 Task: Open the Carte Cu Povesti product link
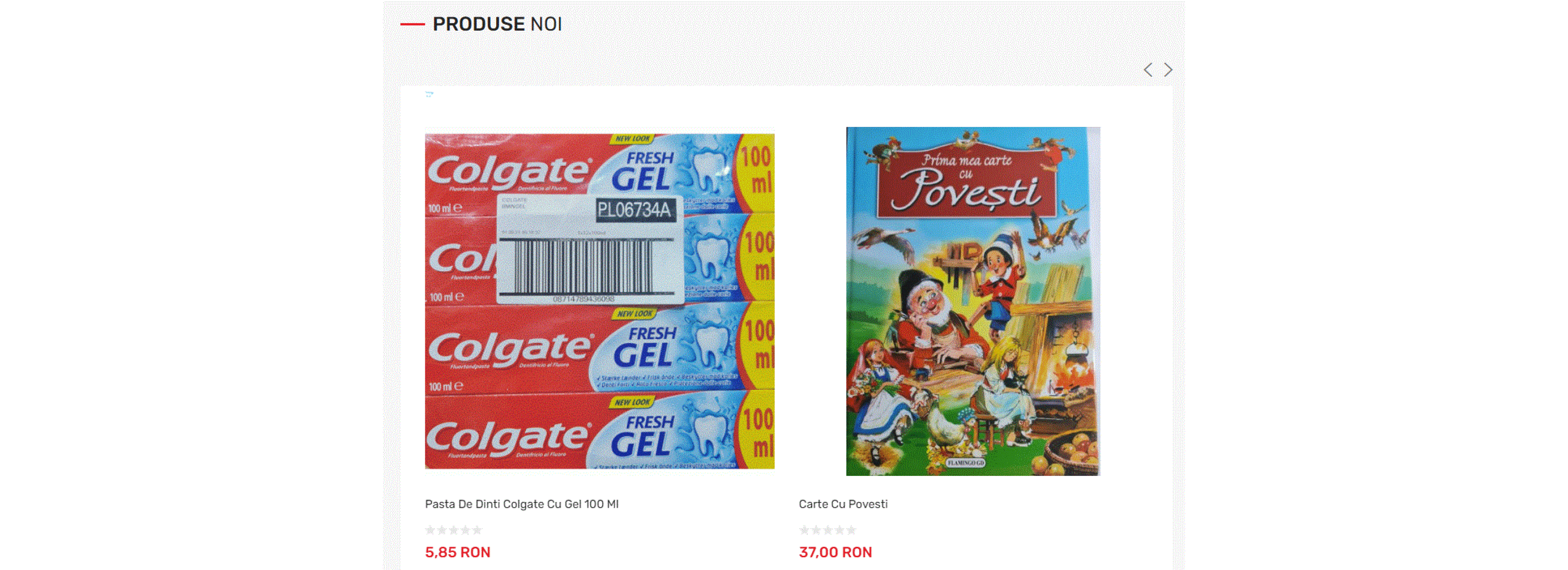(843, 503)
